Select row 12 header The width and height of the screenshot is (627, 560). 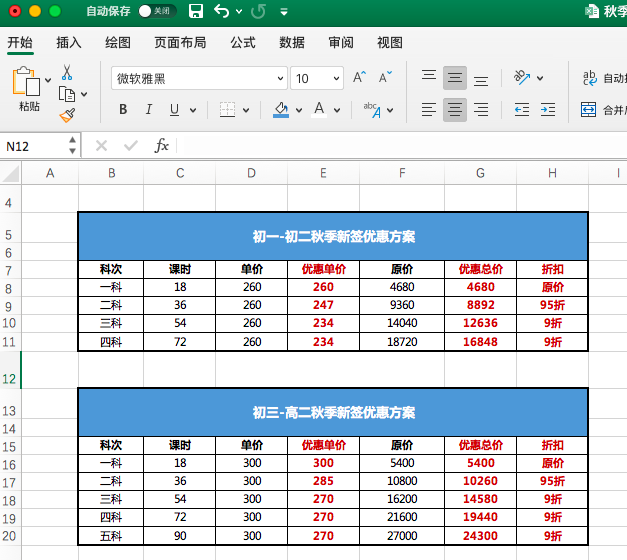click(x=10, y=370)
